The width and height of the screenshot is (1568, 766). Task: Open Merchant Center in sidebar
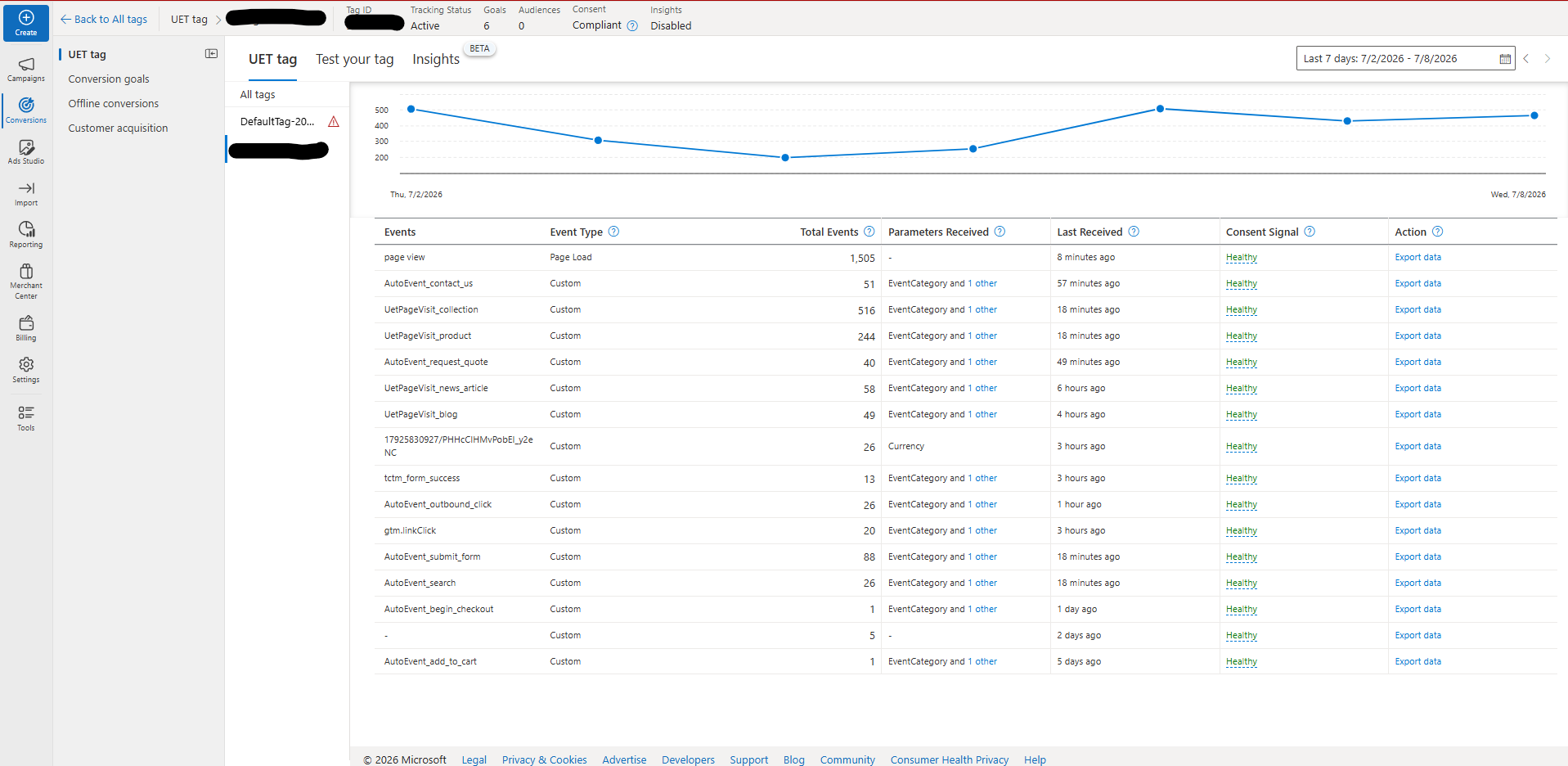(x=26, y=282)
